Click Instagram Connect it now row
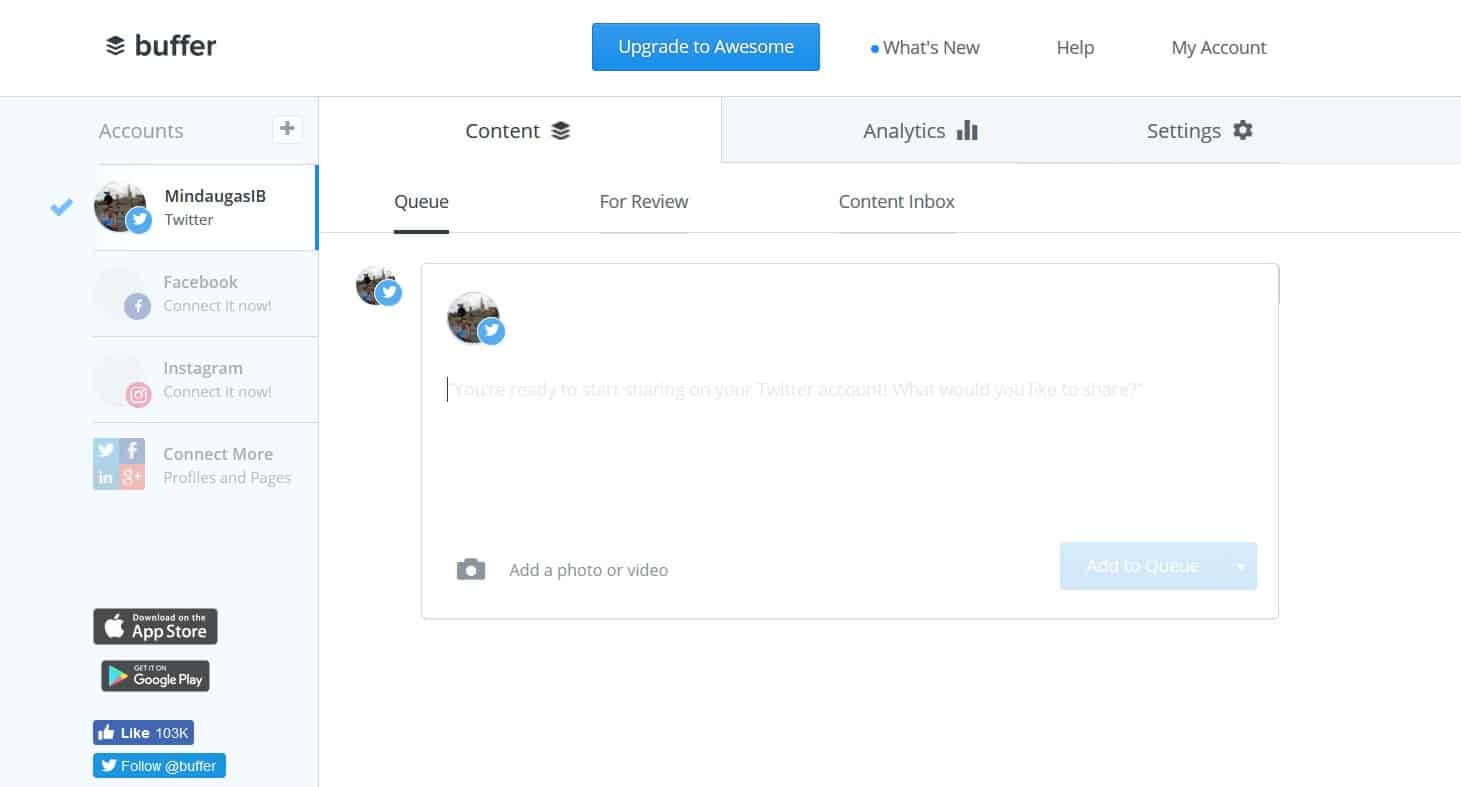The width and height of the screenshot is (1461, 787). pyautogui.click(x=206, y=381)
